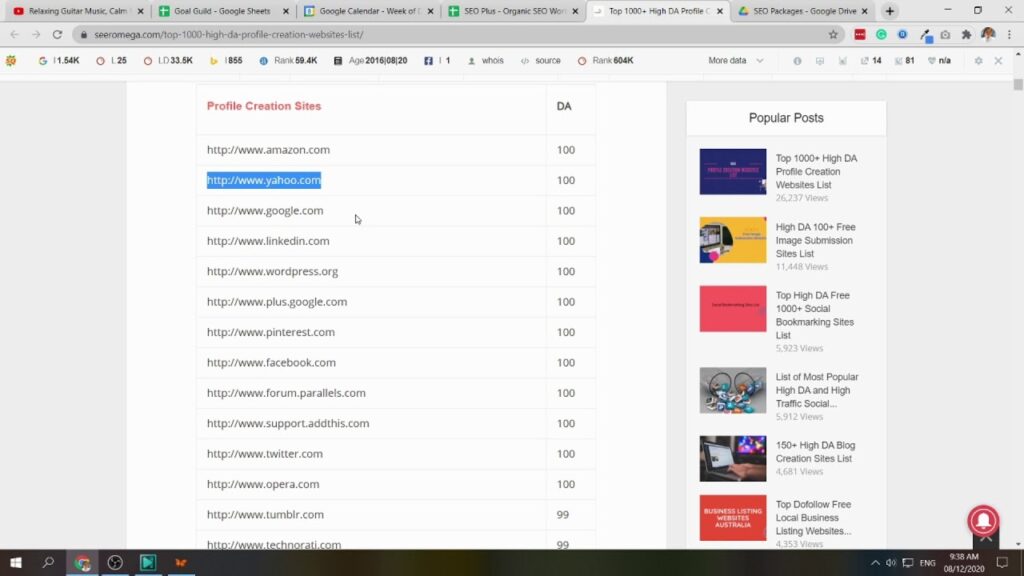1024x576 pixels.
Task: Click the SEOquake info icon
Action: [797, 61]
